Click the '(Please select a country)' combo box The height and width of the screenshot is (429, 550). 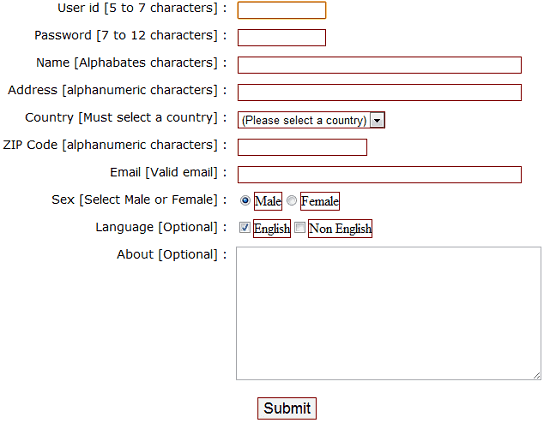(x=311, y=120)
